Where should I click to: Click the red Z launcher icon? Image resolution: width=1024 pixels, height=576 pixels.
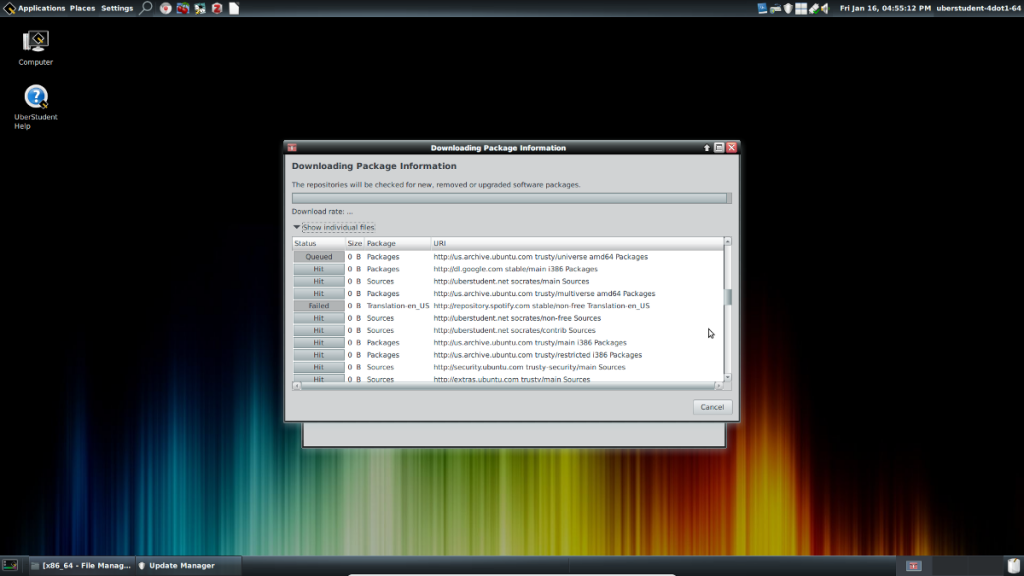pyautogui.click(x=216, y=8)
